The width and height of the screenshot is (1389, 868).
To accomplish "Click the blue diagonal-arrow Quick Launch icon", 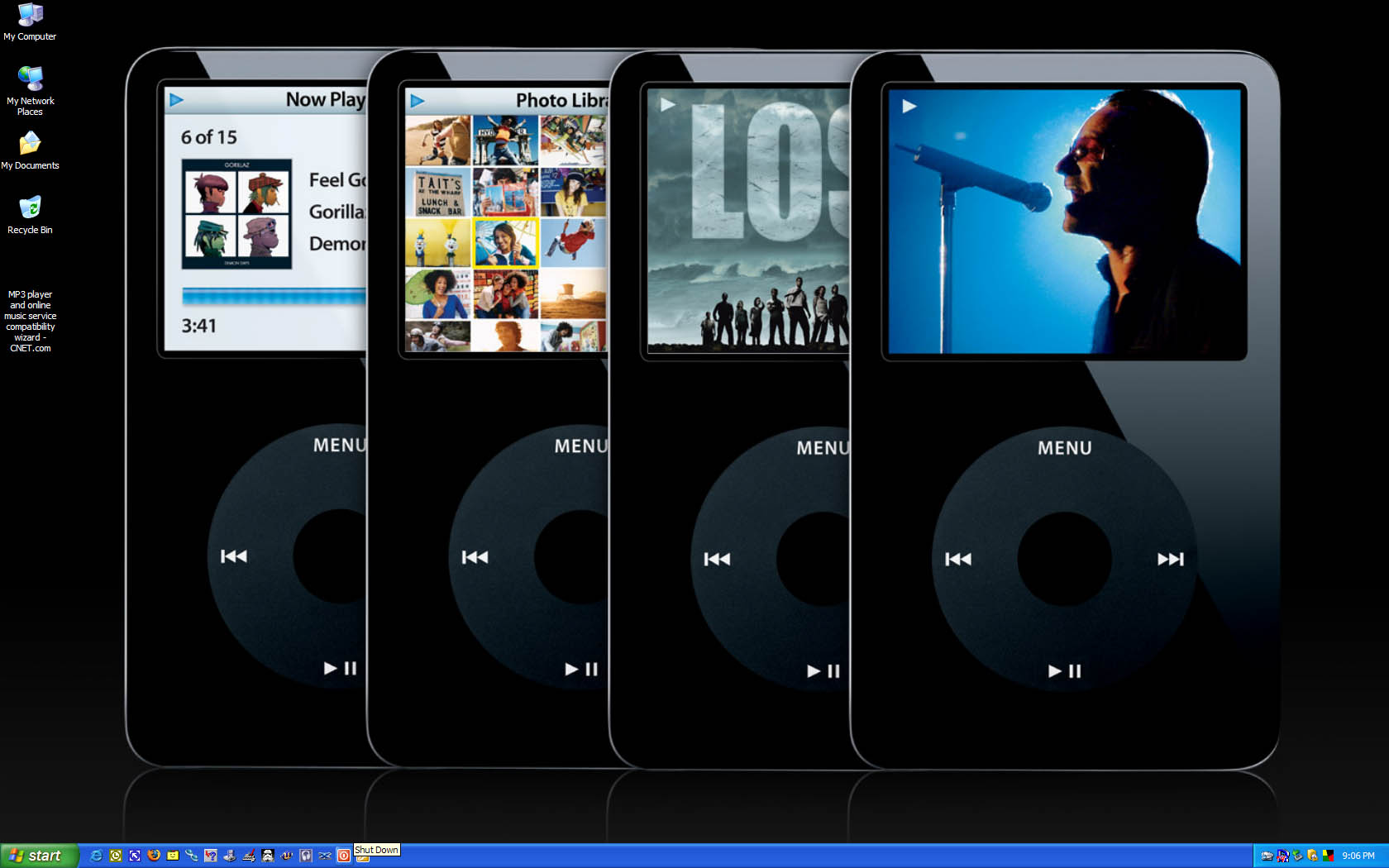I will [135, 856].
